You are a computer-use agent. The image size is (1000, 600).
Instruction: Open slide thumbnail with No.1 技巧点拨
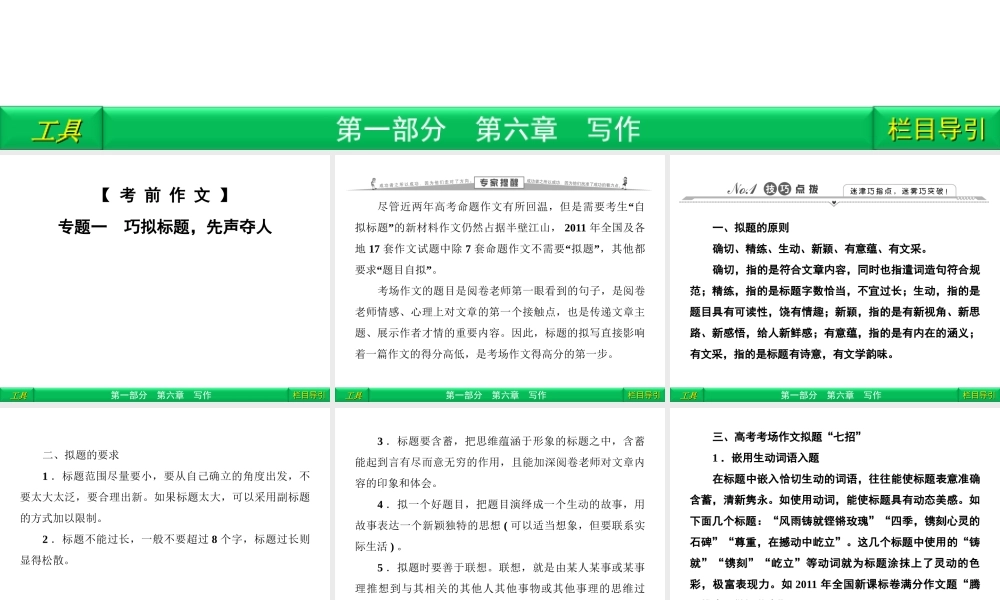[x=835, y=278]
